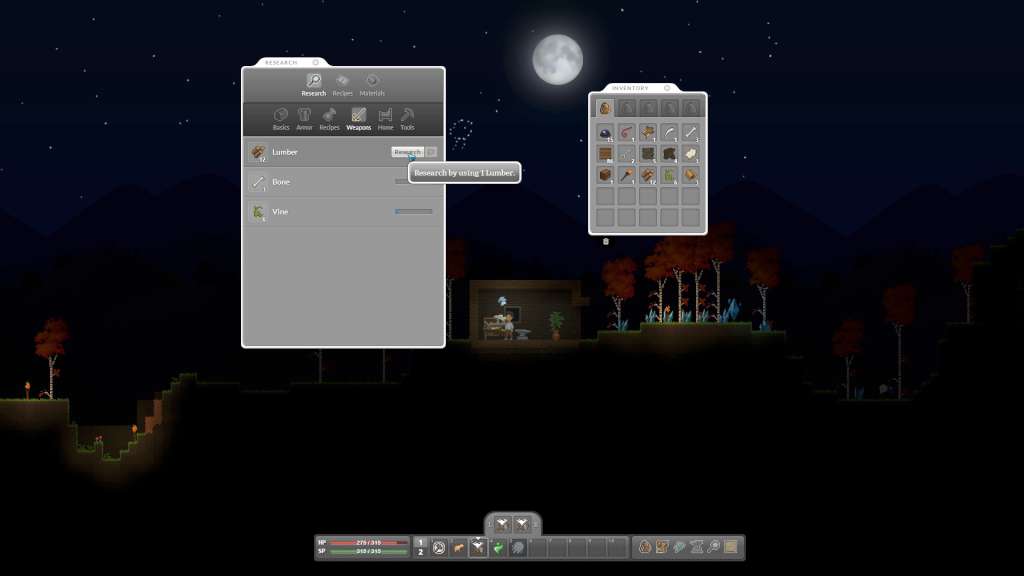Screen dimensions: 1024x576
Task: Select the Recipes icon beside Research
Action: 340,80
